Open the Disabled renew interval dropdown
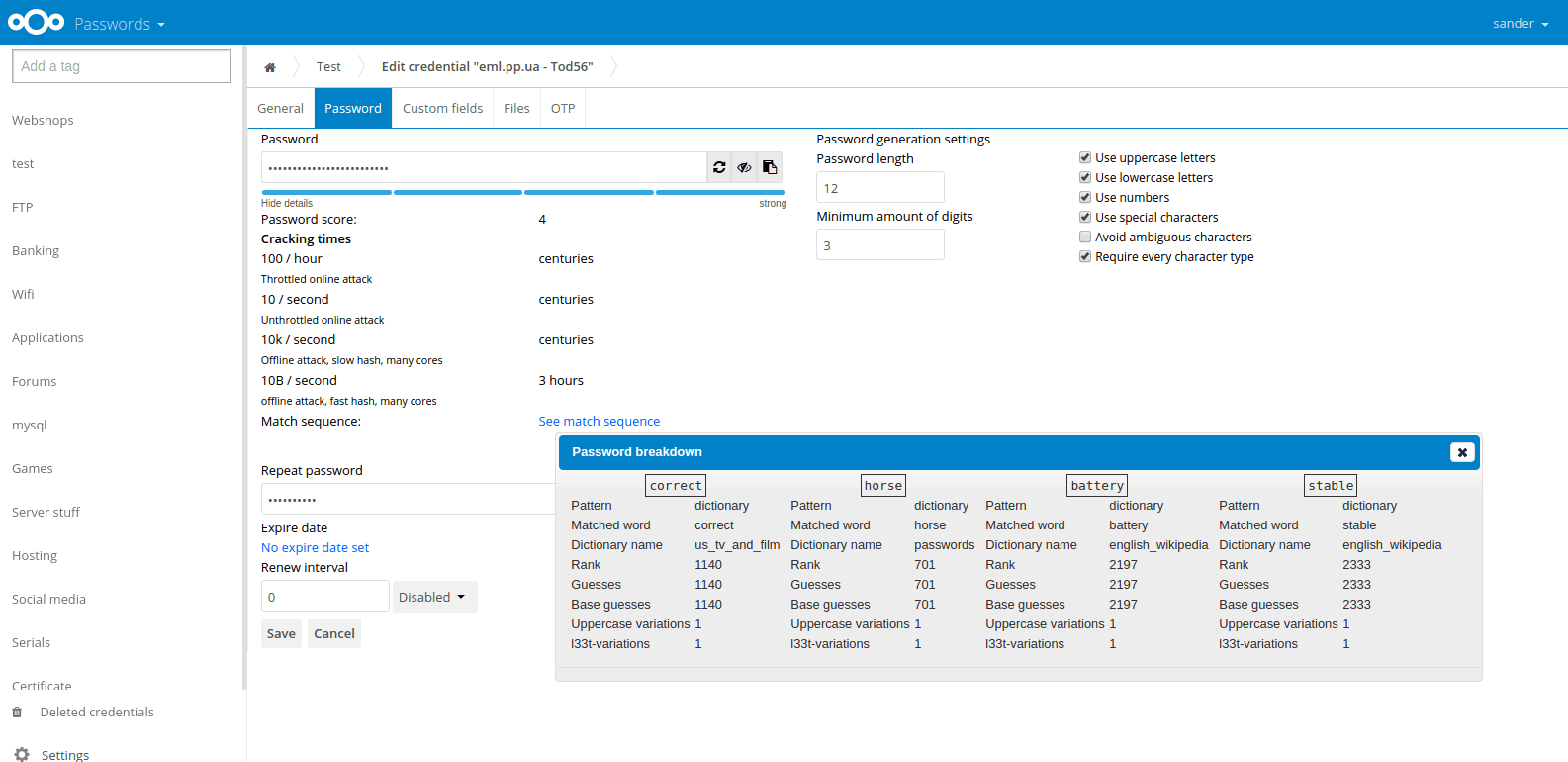The height and width of the screenshot is (762, 1568). point(434,597)
